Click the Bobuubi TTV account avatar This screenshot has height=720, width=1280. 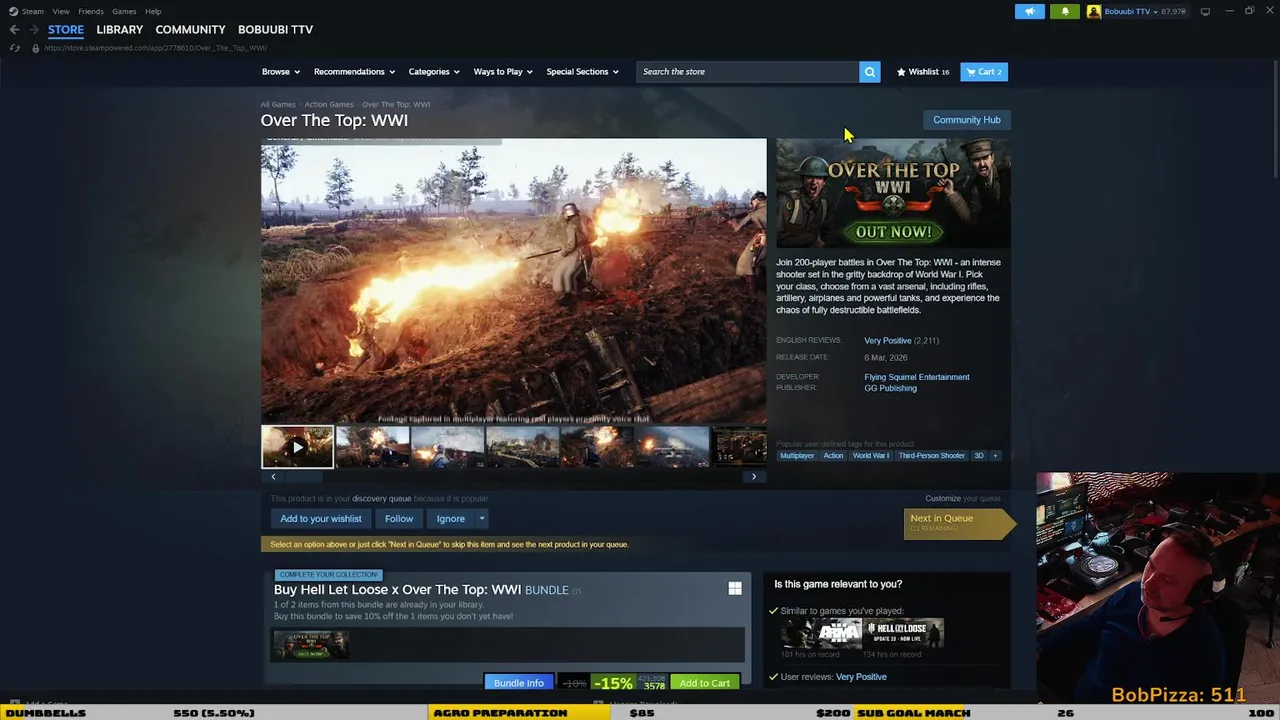point(1094,11)
